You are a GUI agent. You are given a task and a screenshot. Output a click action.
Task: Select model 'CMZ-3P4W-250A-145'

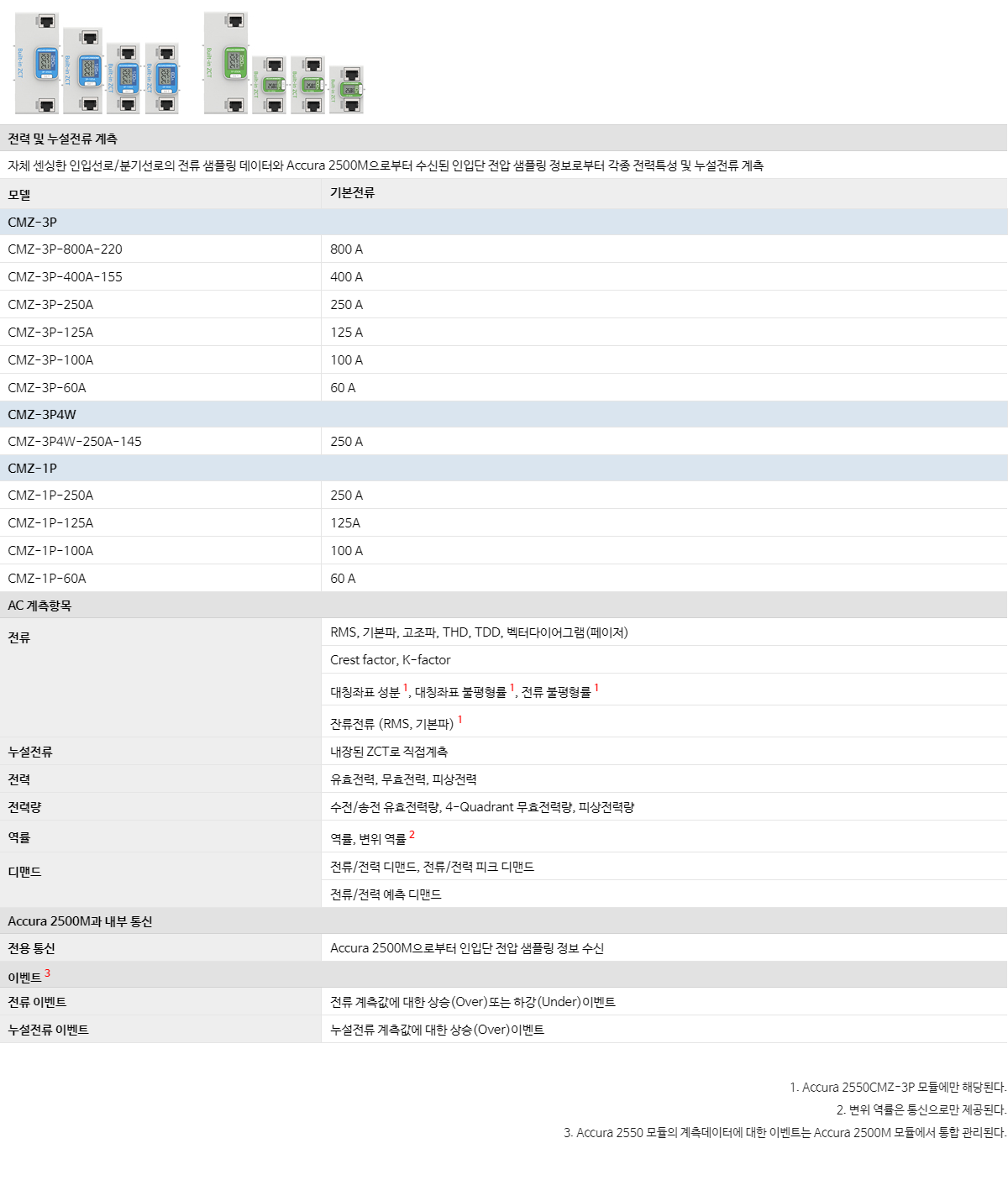point(75,442)
